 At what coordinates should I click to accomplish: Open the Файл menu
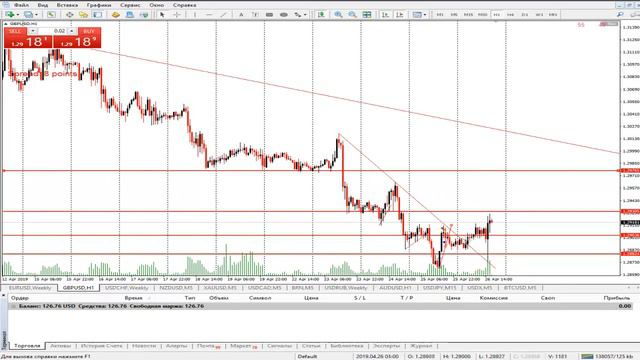tap(21, 5)
